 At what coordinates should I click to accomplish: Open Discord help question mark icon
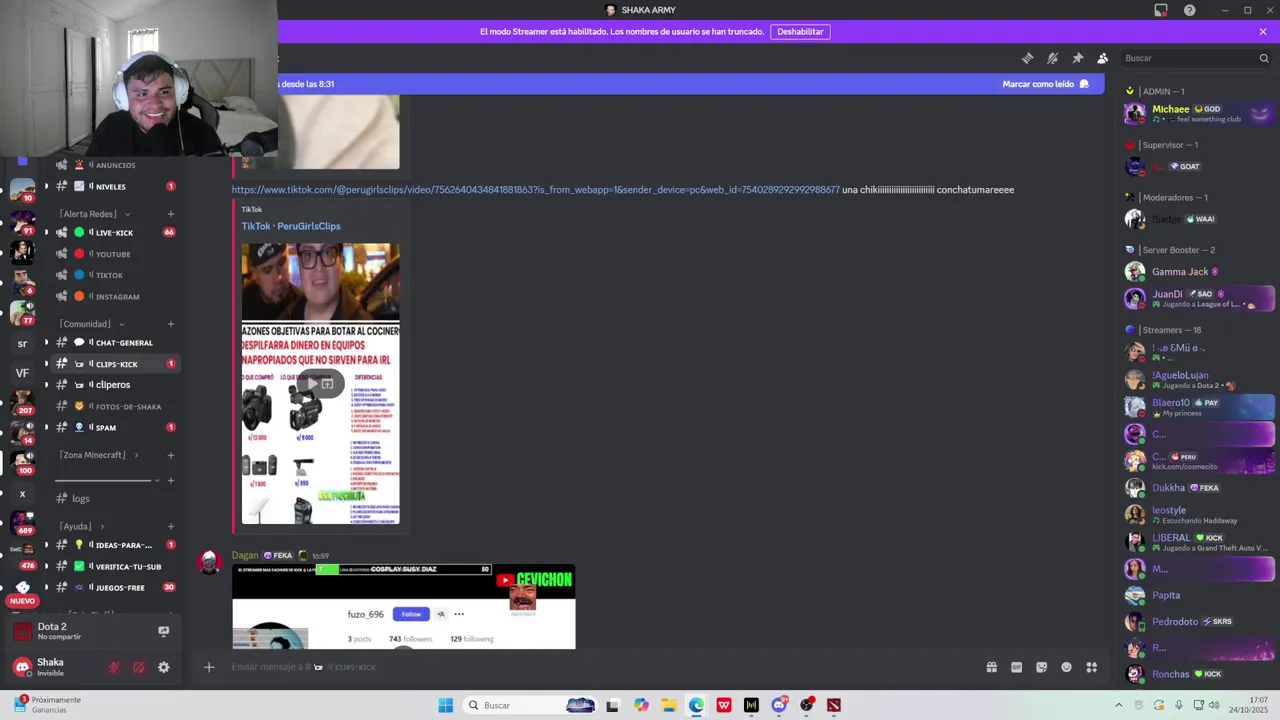click(1189, 10)
